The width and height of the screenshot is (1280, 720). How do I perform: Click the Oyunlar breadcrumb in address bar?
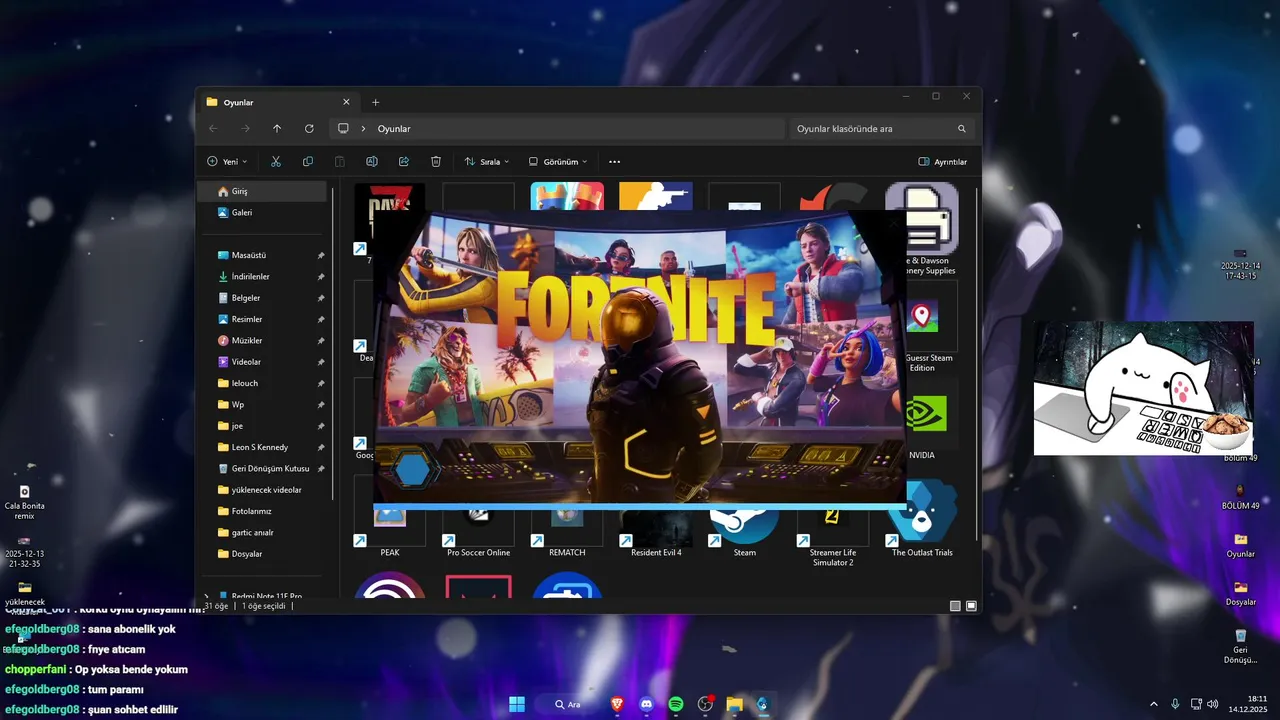point(394,129)
